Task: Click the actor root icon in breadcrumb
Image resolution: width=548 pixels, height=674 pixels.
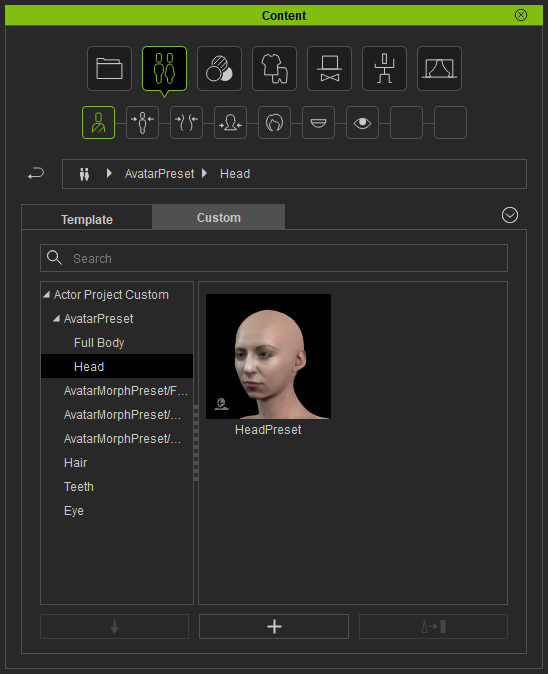Action: 84,174
